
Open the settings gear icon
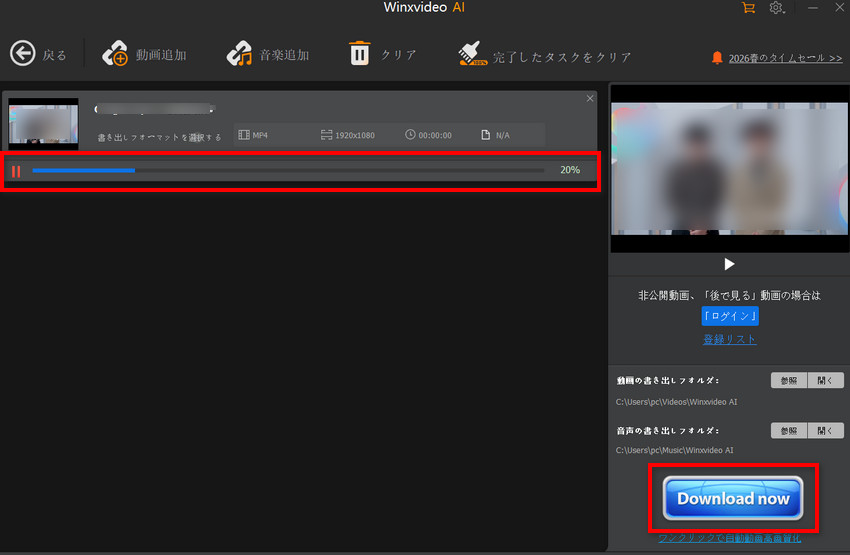coord(776,8)
